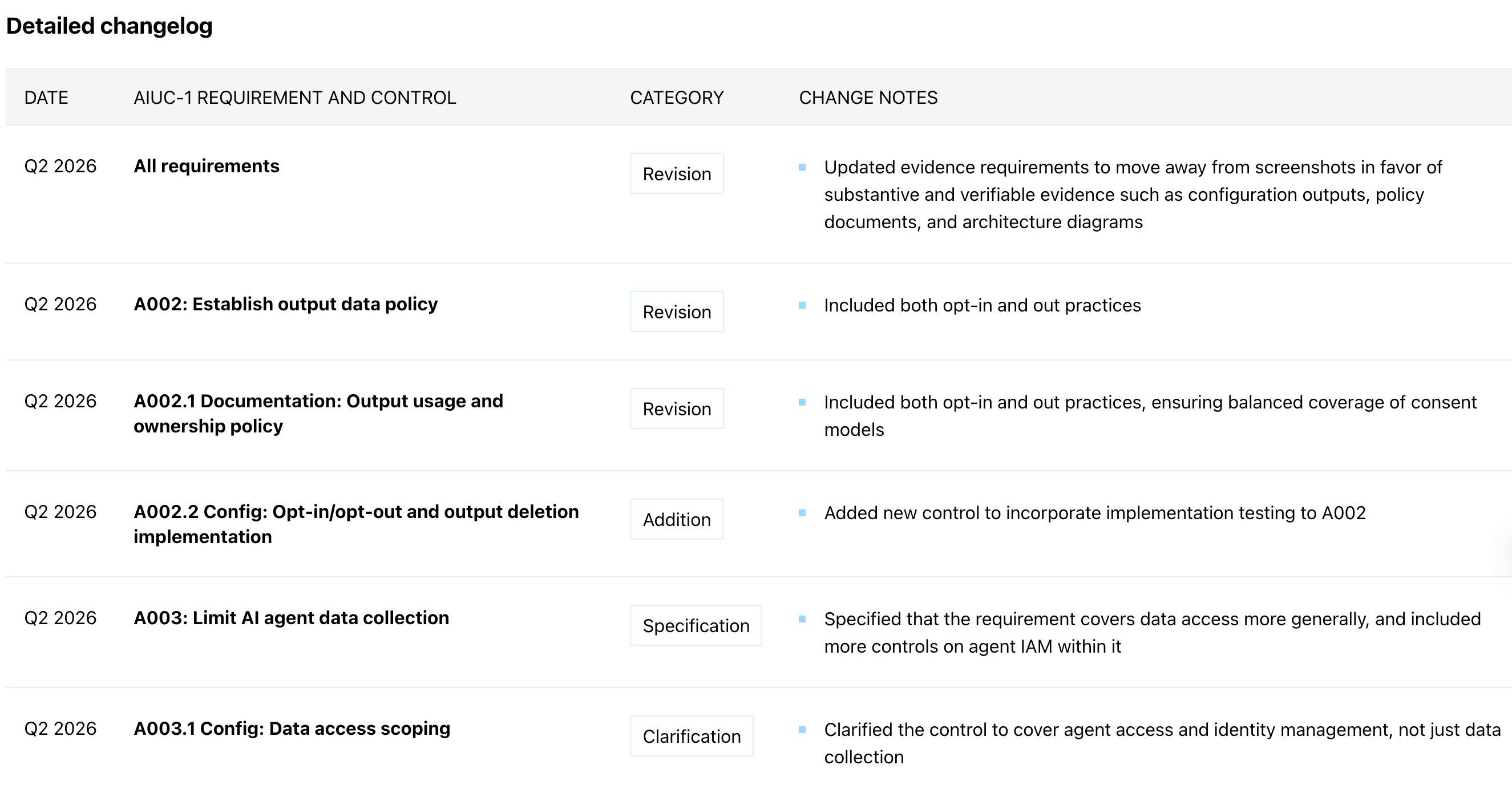Click Revision tag for A002.1 row
1512x785 pixels.
pyautogui.click(x=676, y=408)
